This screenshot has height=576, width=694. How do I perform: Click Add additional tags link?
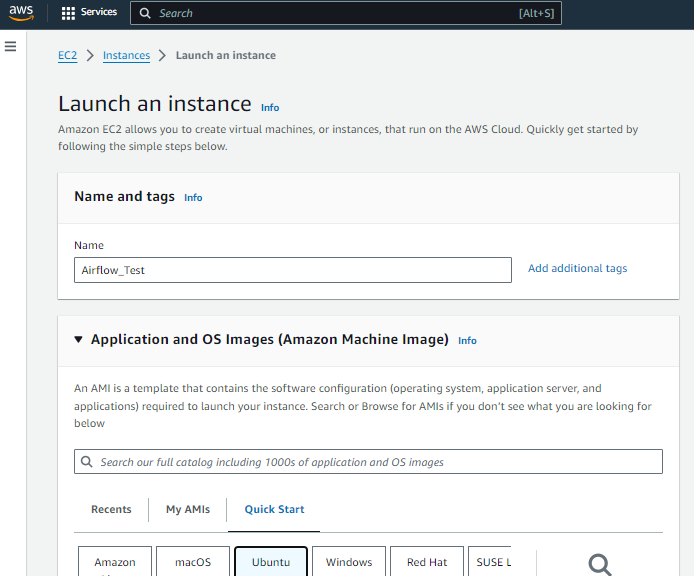tap(577, 268)
